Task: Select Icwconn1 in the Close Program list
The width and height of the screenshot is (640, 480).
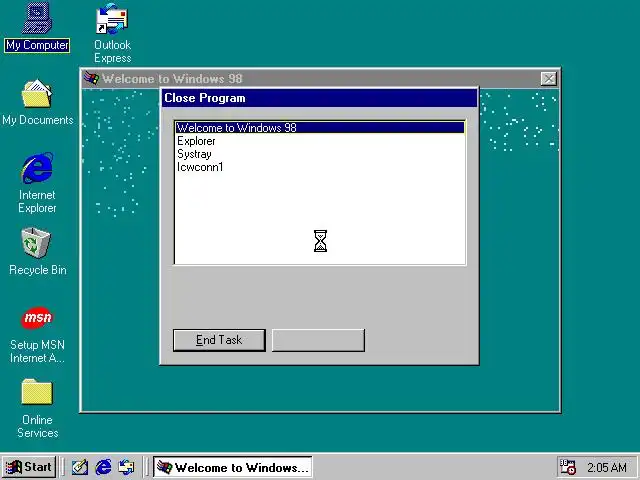Action: tap(320, 167)
